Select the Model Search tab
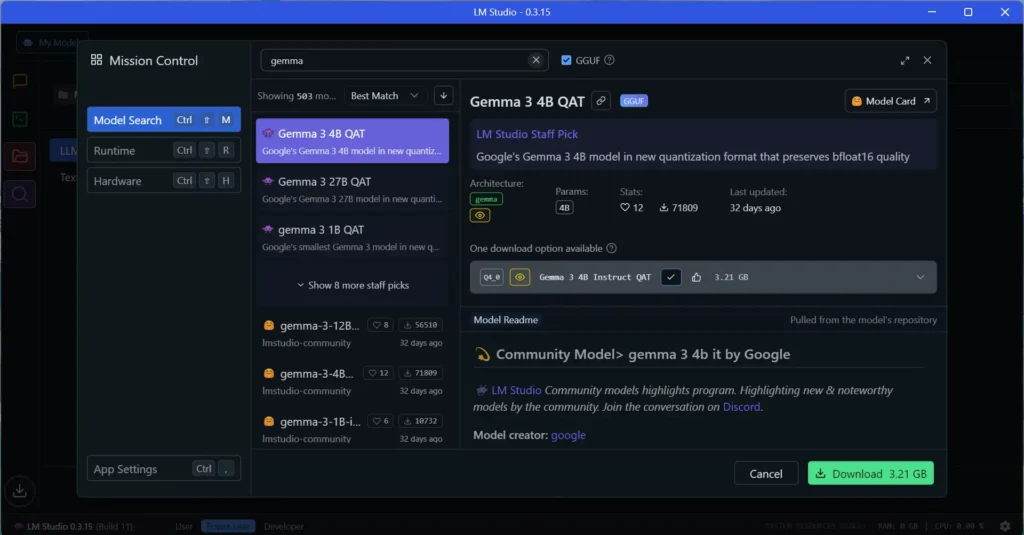Screen dimensions: 1024x535 [x=164, y=120]
